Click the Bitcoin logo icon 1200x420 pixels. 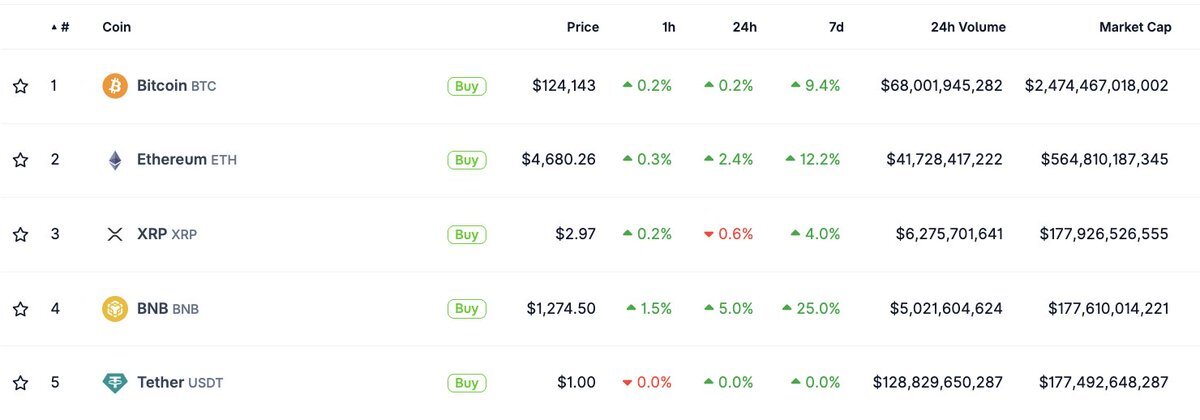coord(115,86)
